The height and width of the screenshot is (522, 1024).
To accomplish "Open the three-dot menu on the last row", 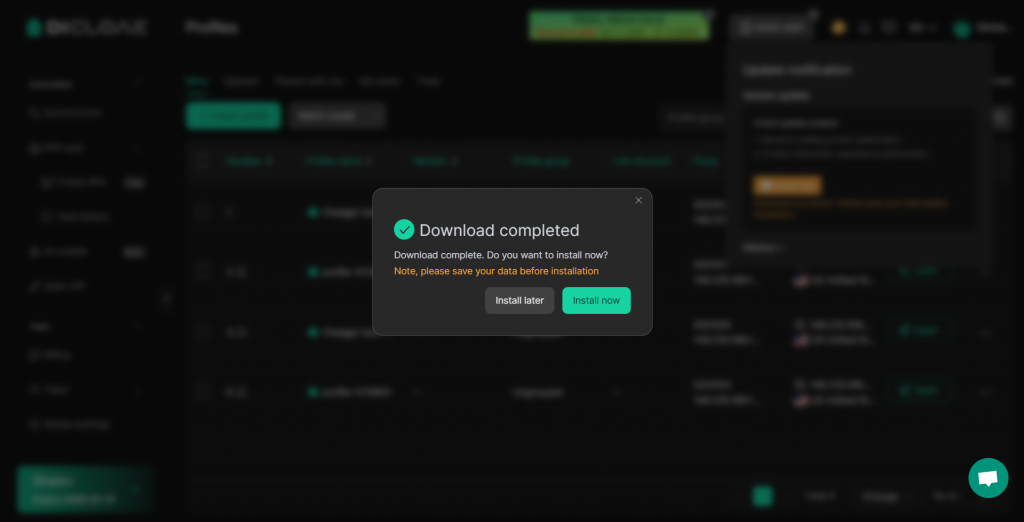I will click(x=985, y=391).
